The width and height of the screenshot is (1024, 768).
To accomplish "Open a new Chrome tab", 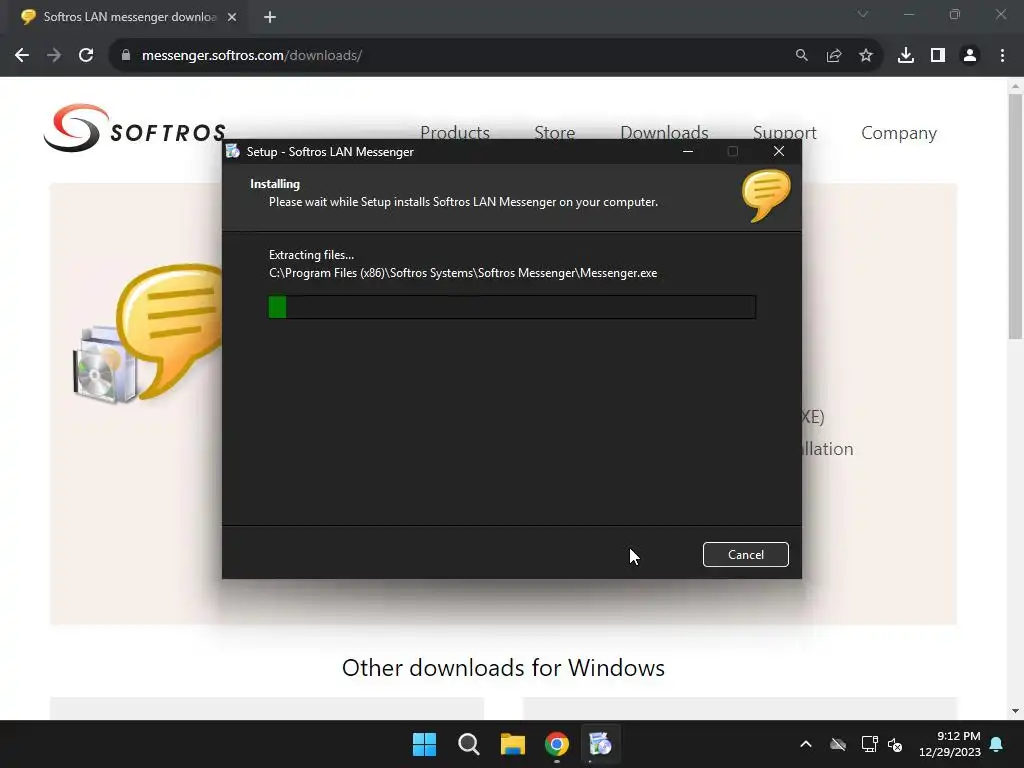I will [x=270, y=17].
